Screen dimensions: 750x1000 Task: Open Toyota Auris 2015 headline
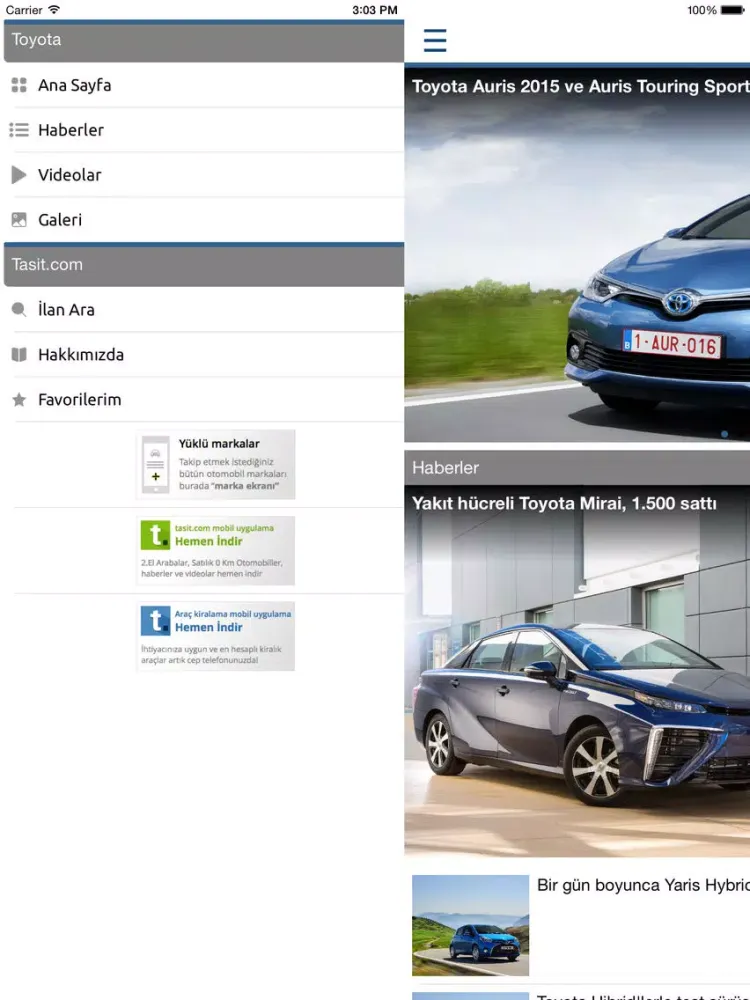tap(580, 87)
